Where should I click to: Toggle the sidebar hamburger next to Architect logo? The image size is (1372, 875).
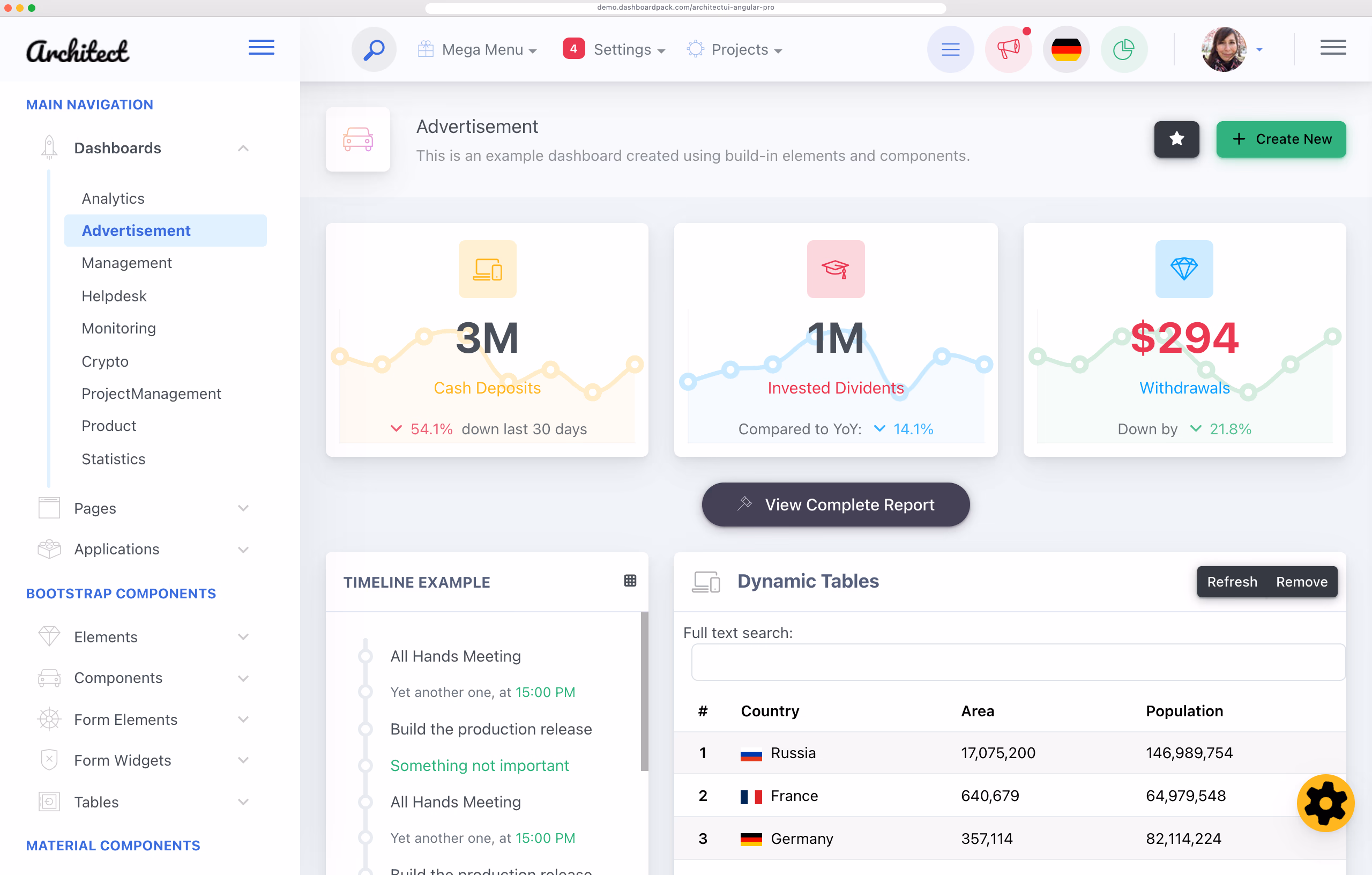click(x=262, y=48)
